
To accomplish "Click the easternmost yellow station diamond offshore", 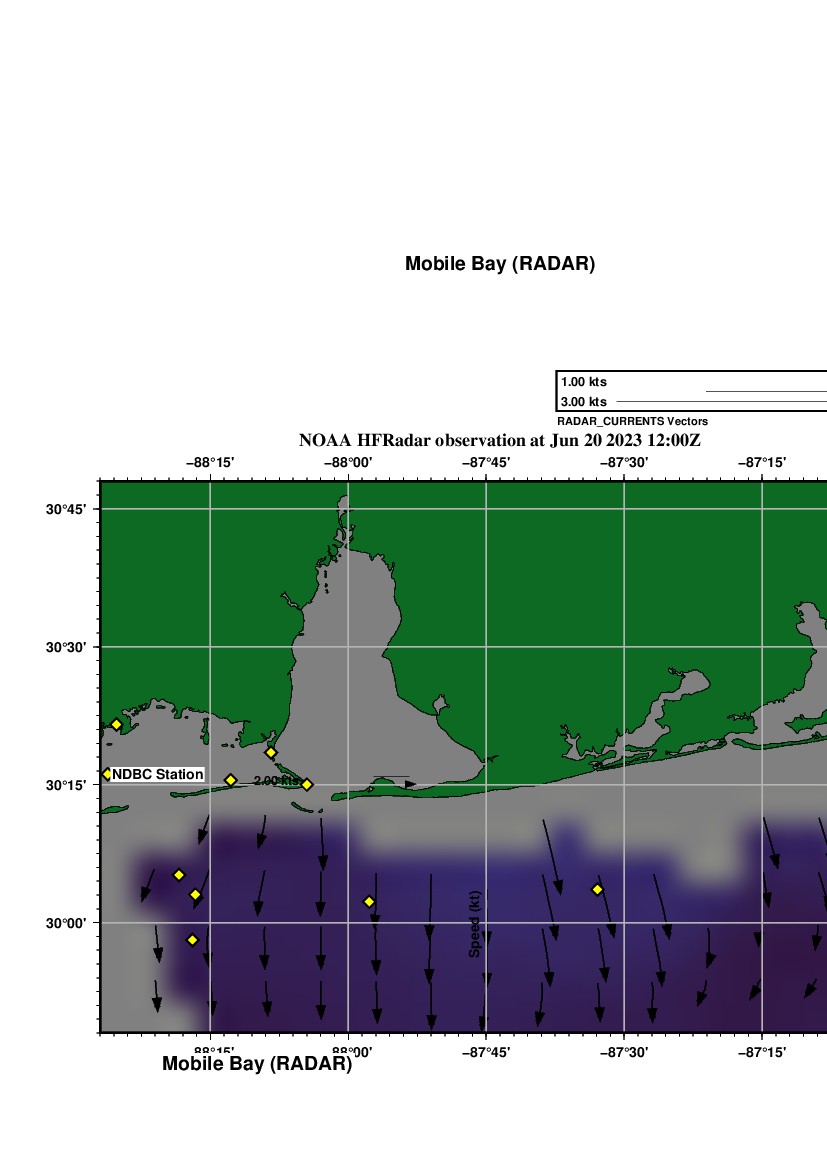I will coord(597,889).
